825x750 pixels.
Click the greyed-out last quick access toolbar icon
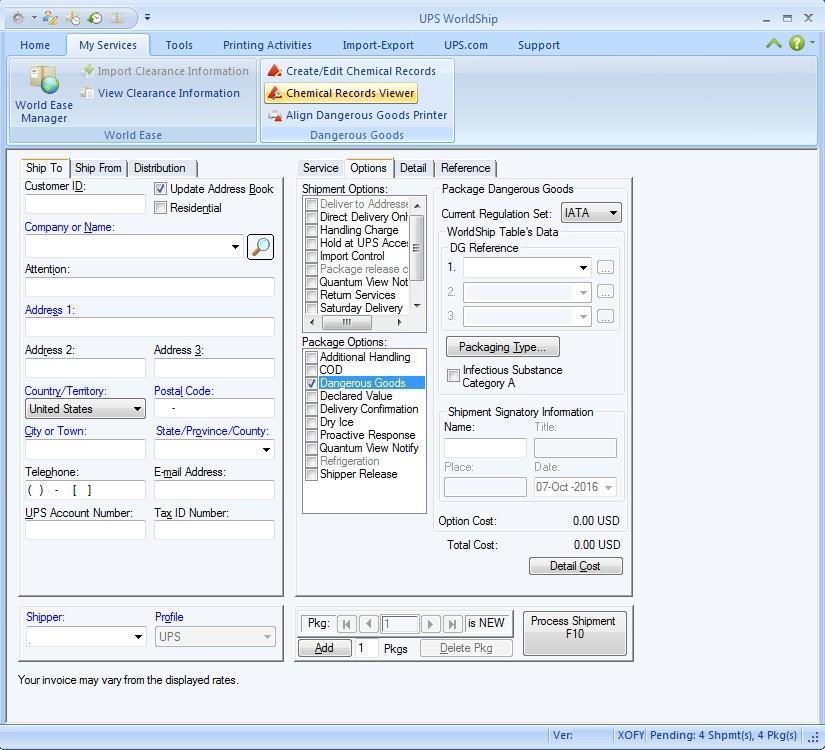pyautogui.click(x=117, y=18)
